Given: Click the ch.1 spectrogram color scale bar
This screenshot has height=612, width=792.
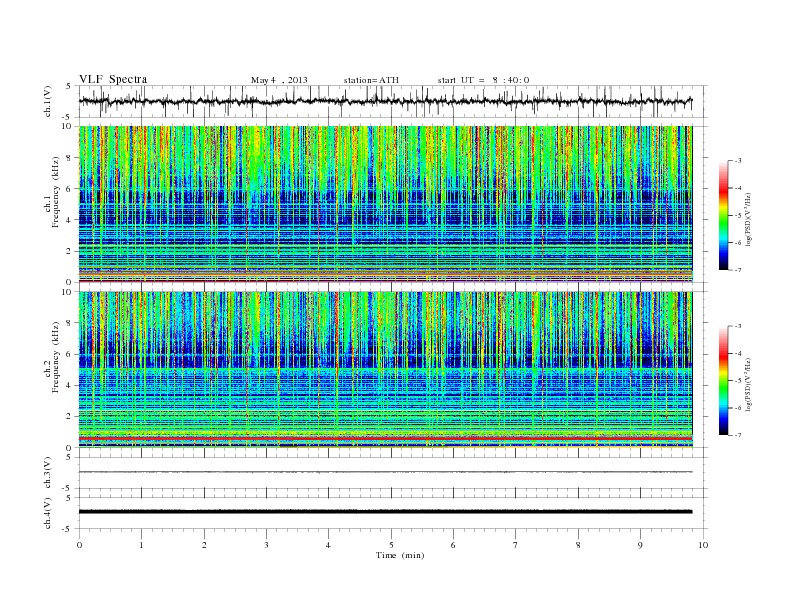Looking at the screenshot, I should pos(724,216).
